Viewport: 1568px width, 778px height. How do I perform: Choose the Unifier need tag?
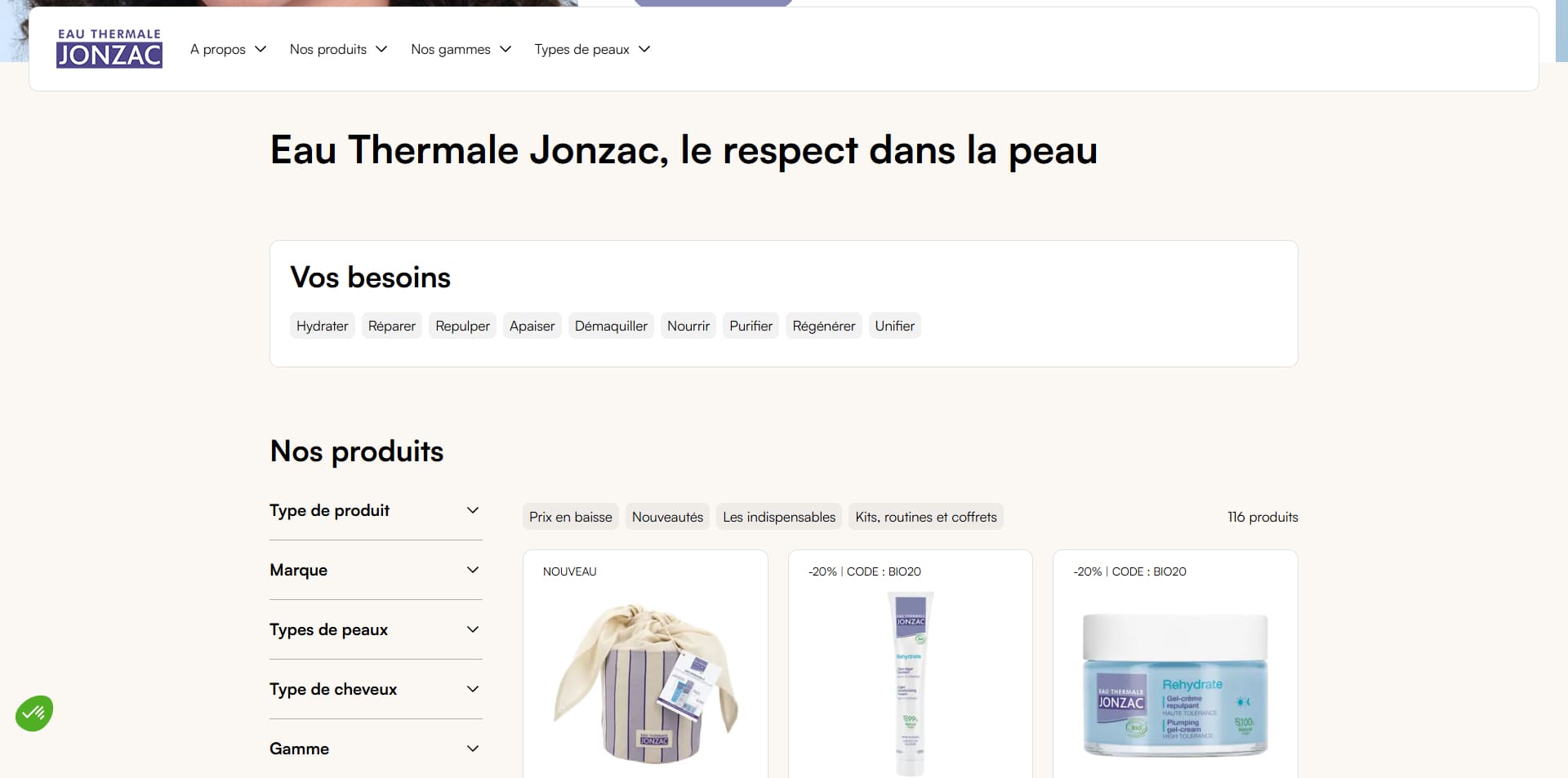pyautogui.click(x=895, y=326)
